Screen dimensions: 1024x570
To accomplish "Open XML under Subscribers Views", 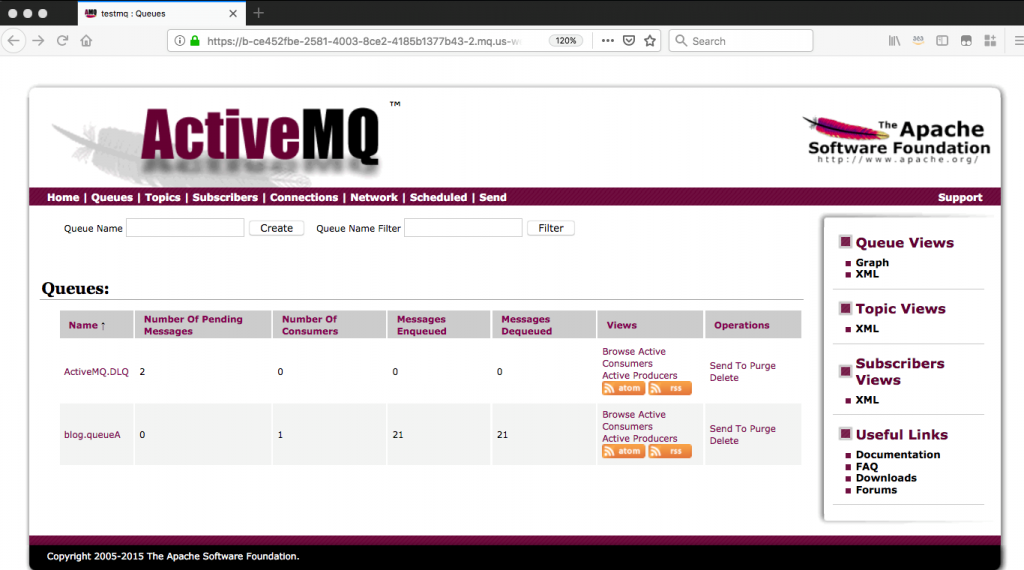I will tap(867, 400).
